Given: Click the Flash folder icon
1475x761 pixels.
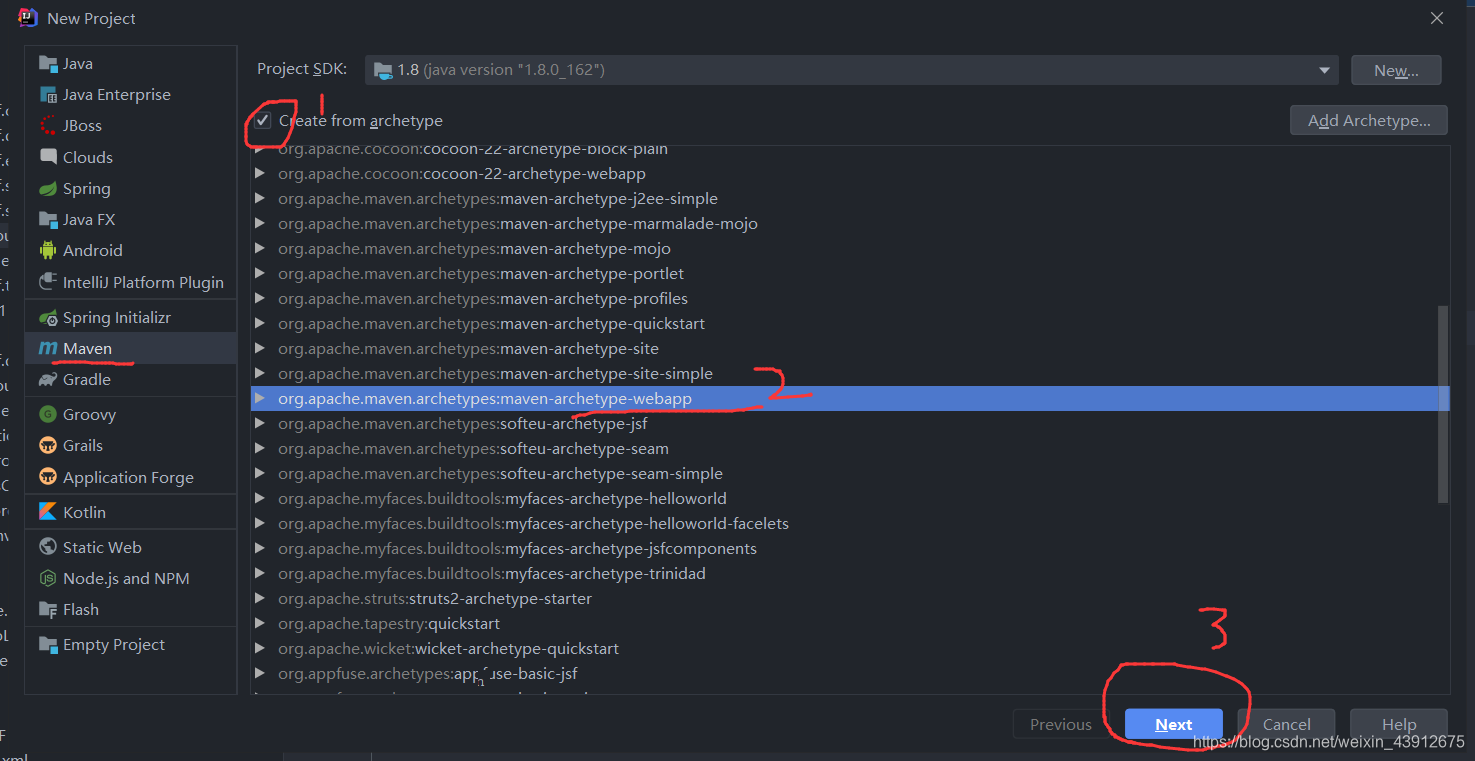Looking at the screenshot, I should tap(48, 610).
